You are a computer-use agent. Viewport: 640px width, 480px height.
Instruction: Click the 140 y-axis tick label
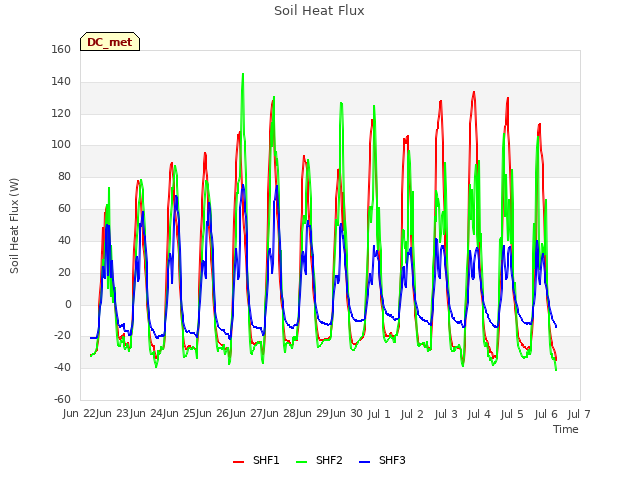[61, 82]
